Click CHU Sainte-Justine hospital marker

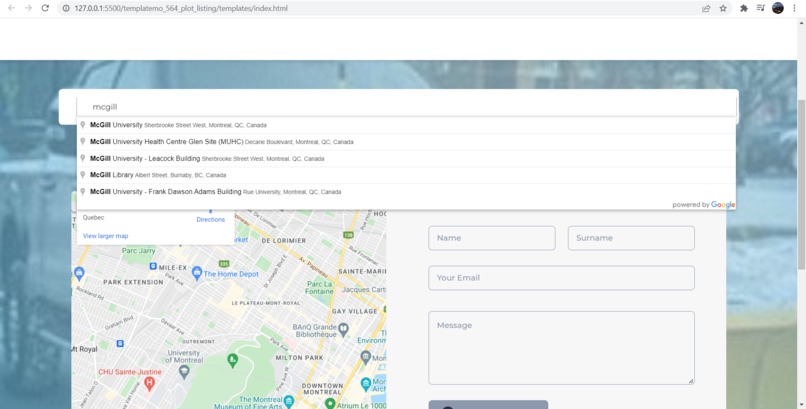tap(150, 383)
